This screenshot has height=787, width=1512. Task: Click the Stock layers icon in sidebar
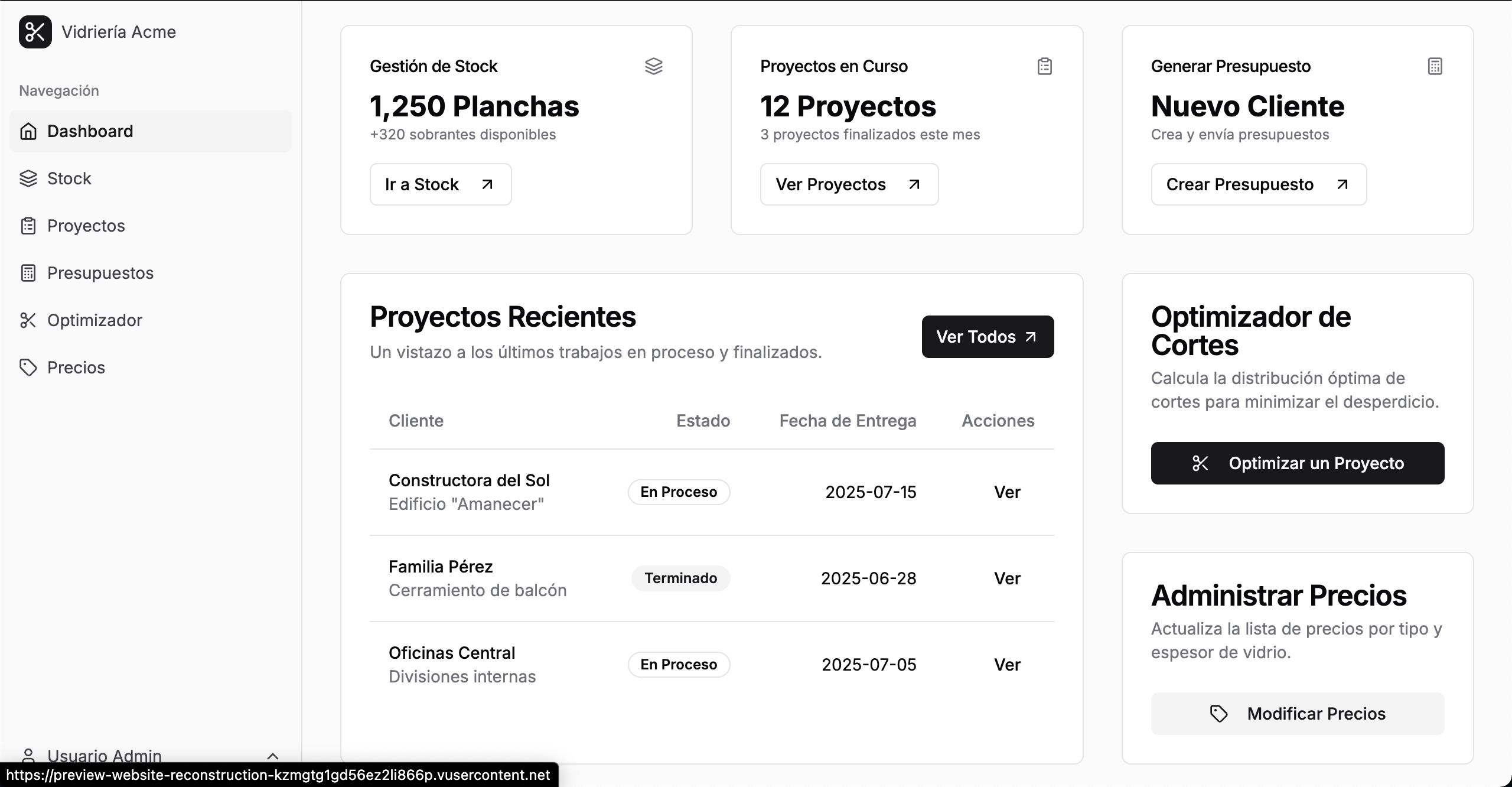tap(29, 178)
